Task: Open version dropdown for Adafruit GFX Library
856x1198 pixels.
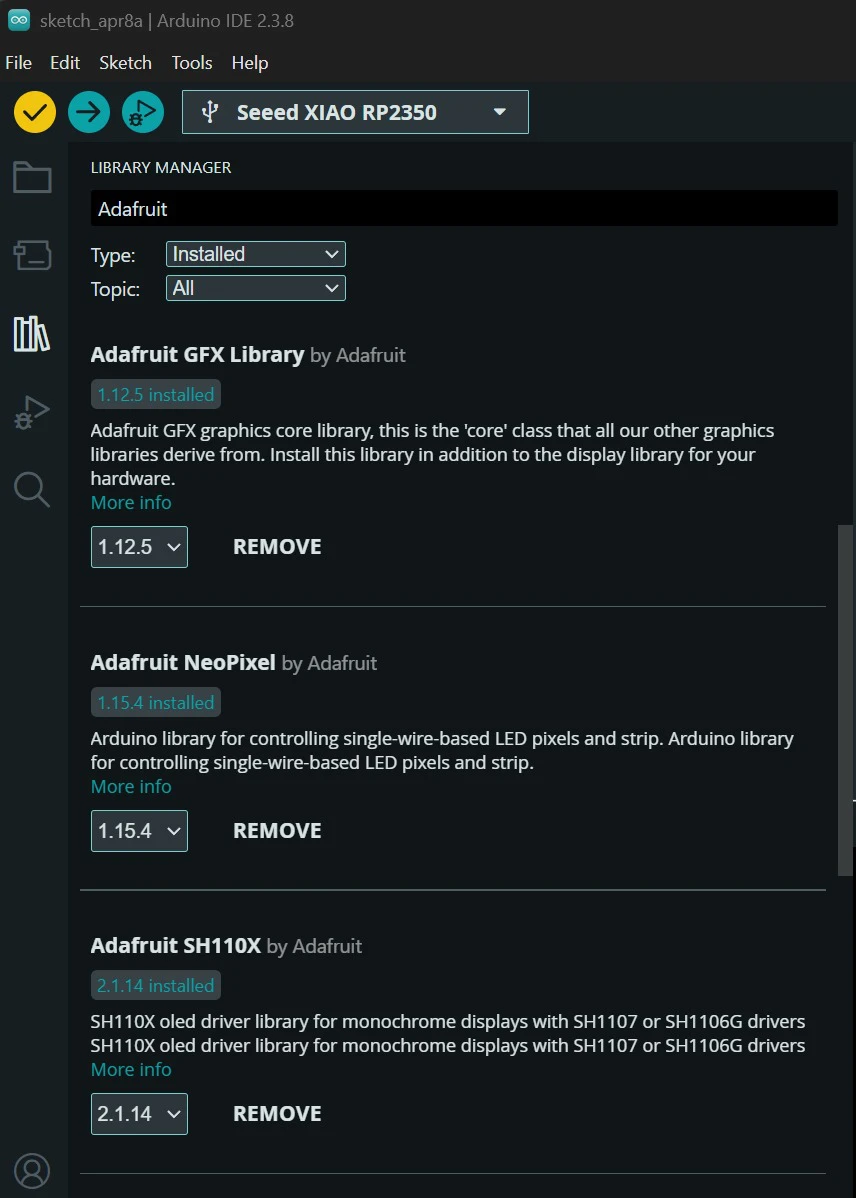Action: pyautogui.click(x=139, y=547)
